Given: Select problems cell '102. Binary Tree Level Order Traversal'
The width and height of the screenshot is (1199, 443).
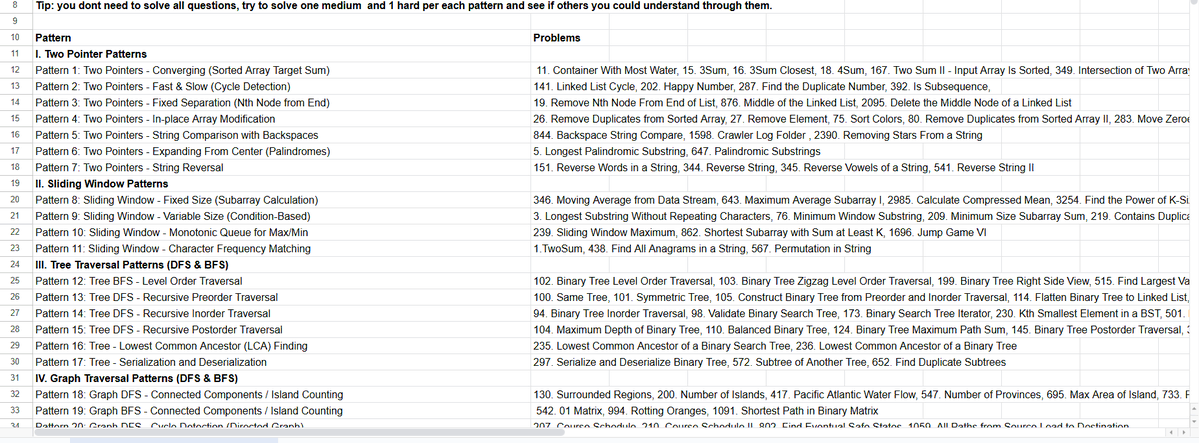Looking at the screenshot, I should 860,281.
